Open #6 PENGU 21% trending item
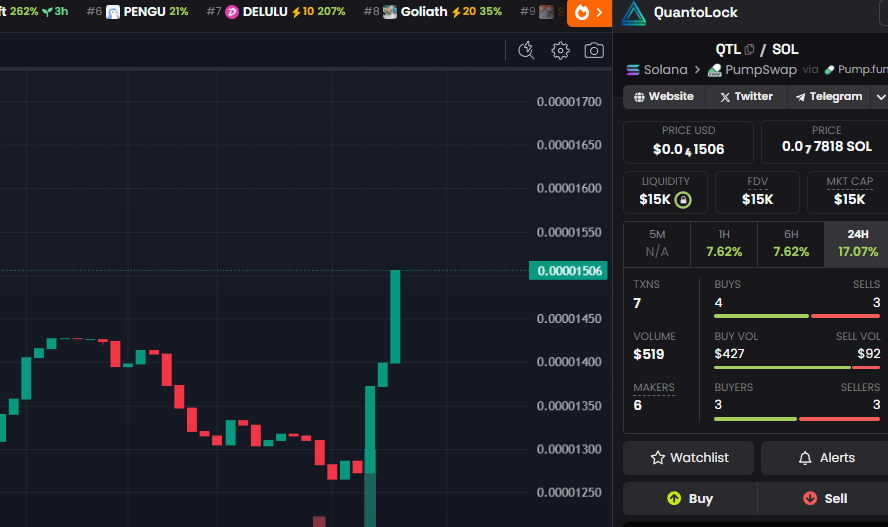 point(138,12)
